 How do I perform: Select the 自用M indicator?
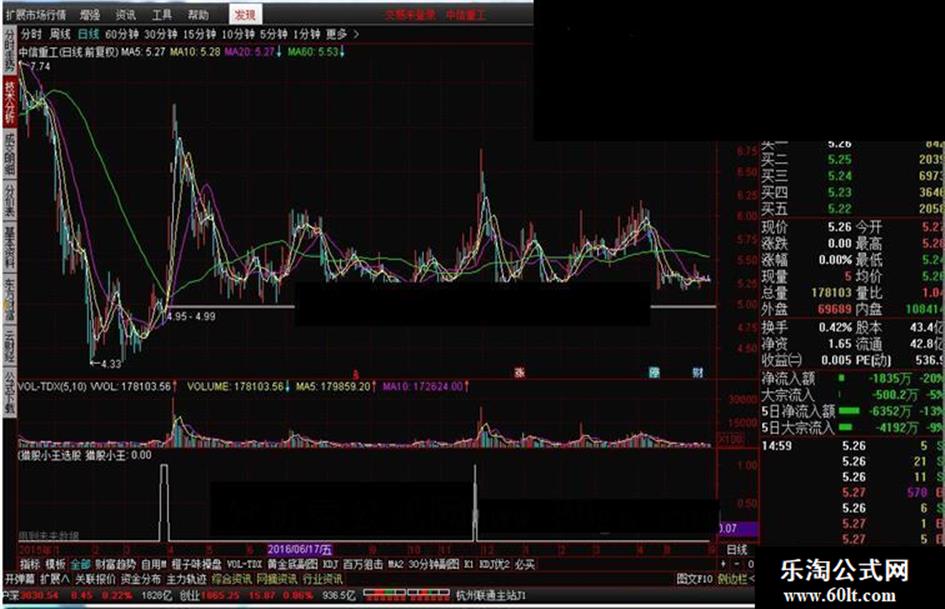pos(154,564)
